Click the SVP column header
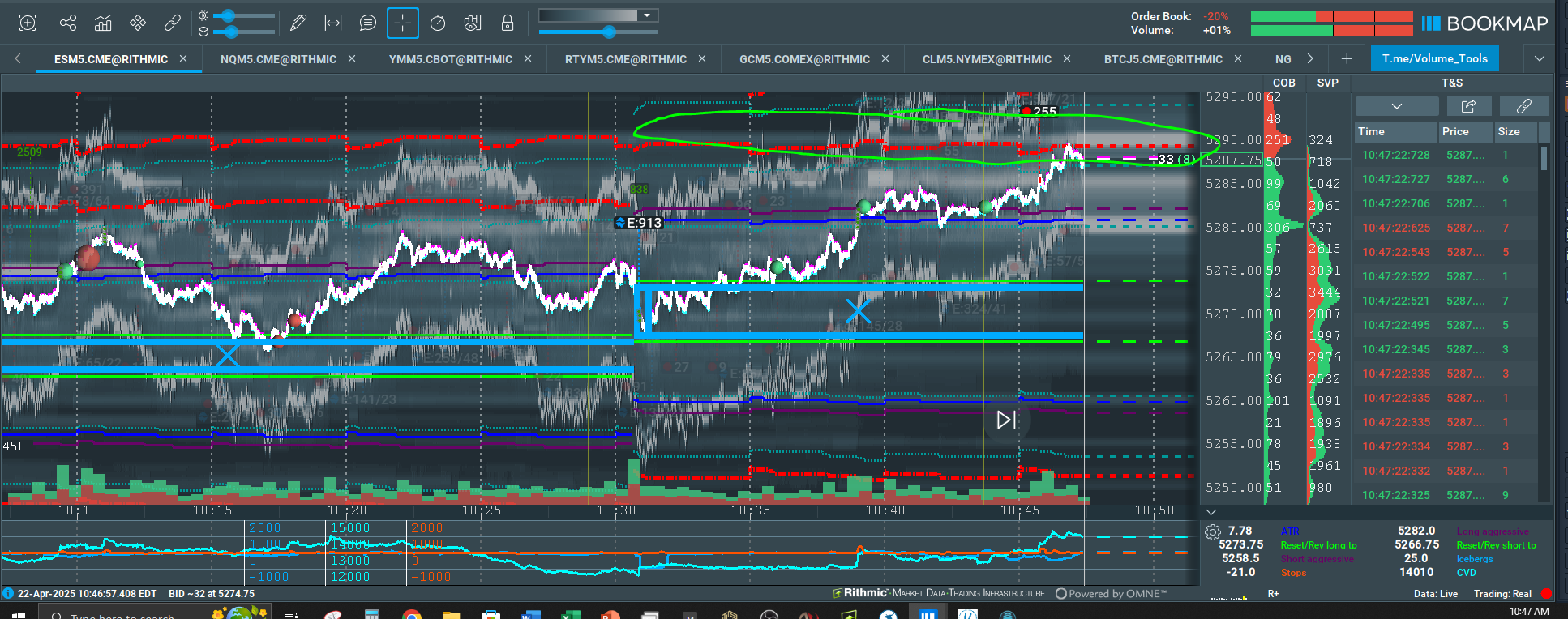1568x619 pixels. coord(1328,83)
